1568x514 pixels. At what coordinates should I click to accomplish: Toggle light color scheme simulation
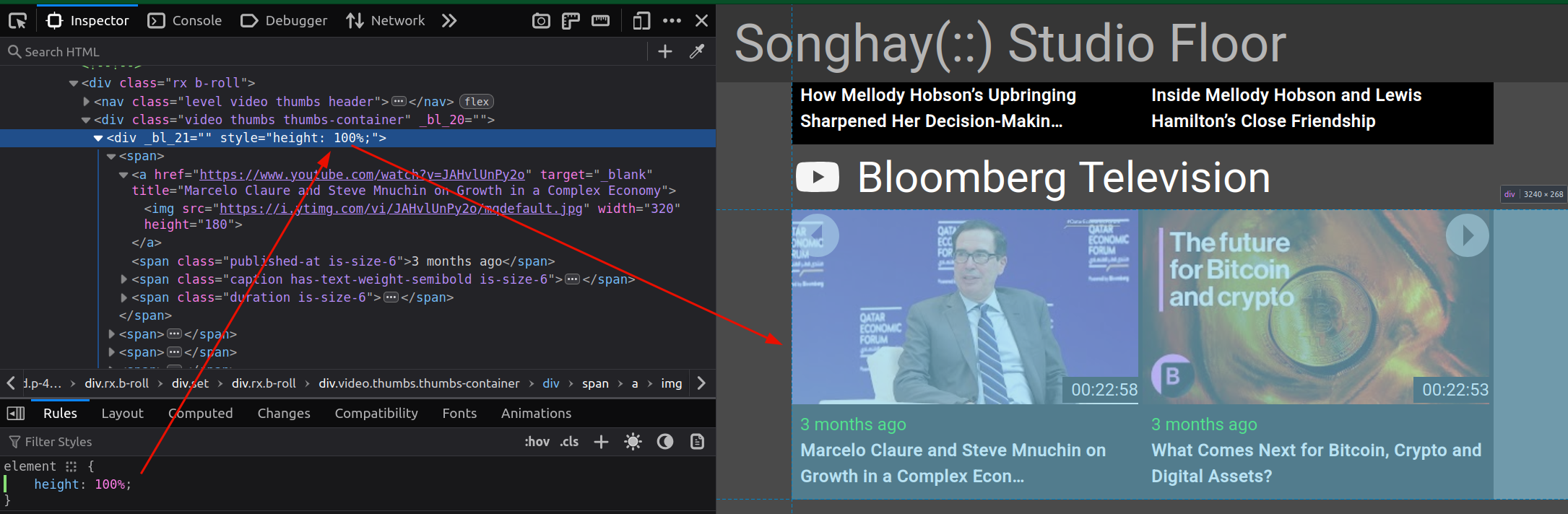tap(633, 442)
